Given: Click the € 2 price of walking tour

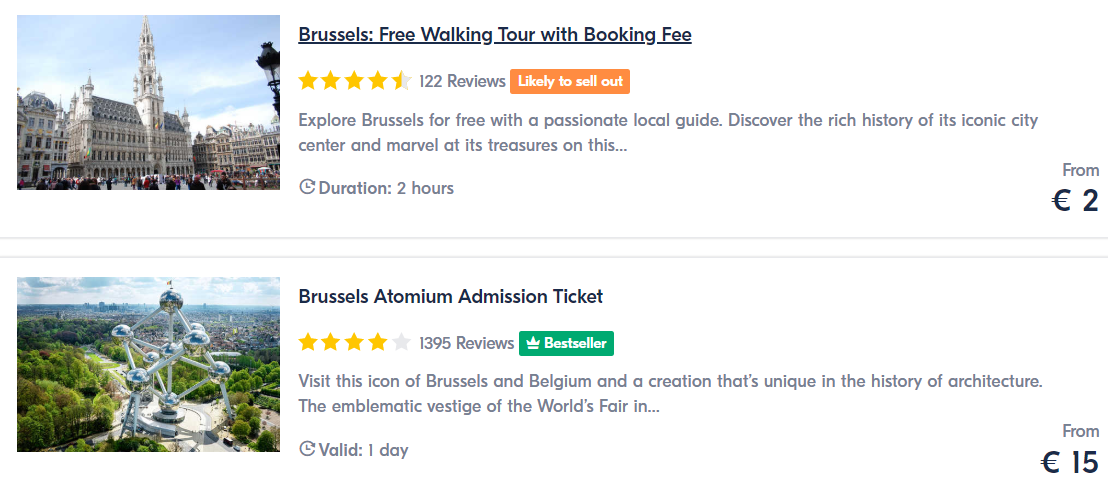Looking at the screenshot, I should tap(1075, 201).
